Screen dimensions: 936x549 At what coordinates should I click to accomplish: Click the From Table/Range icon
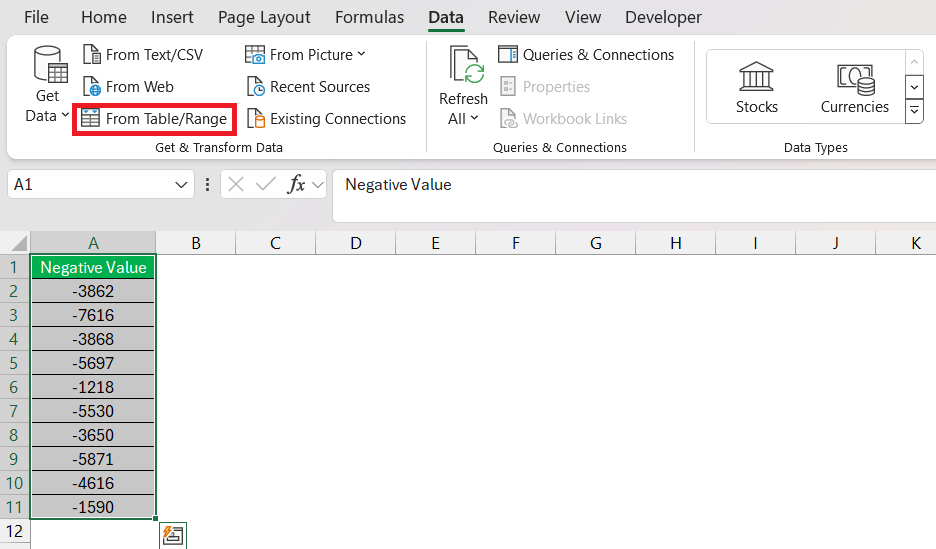point(90,118)
